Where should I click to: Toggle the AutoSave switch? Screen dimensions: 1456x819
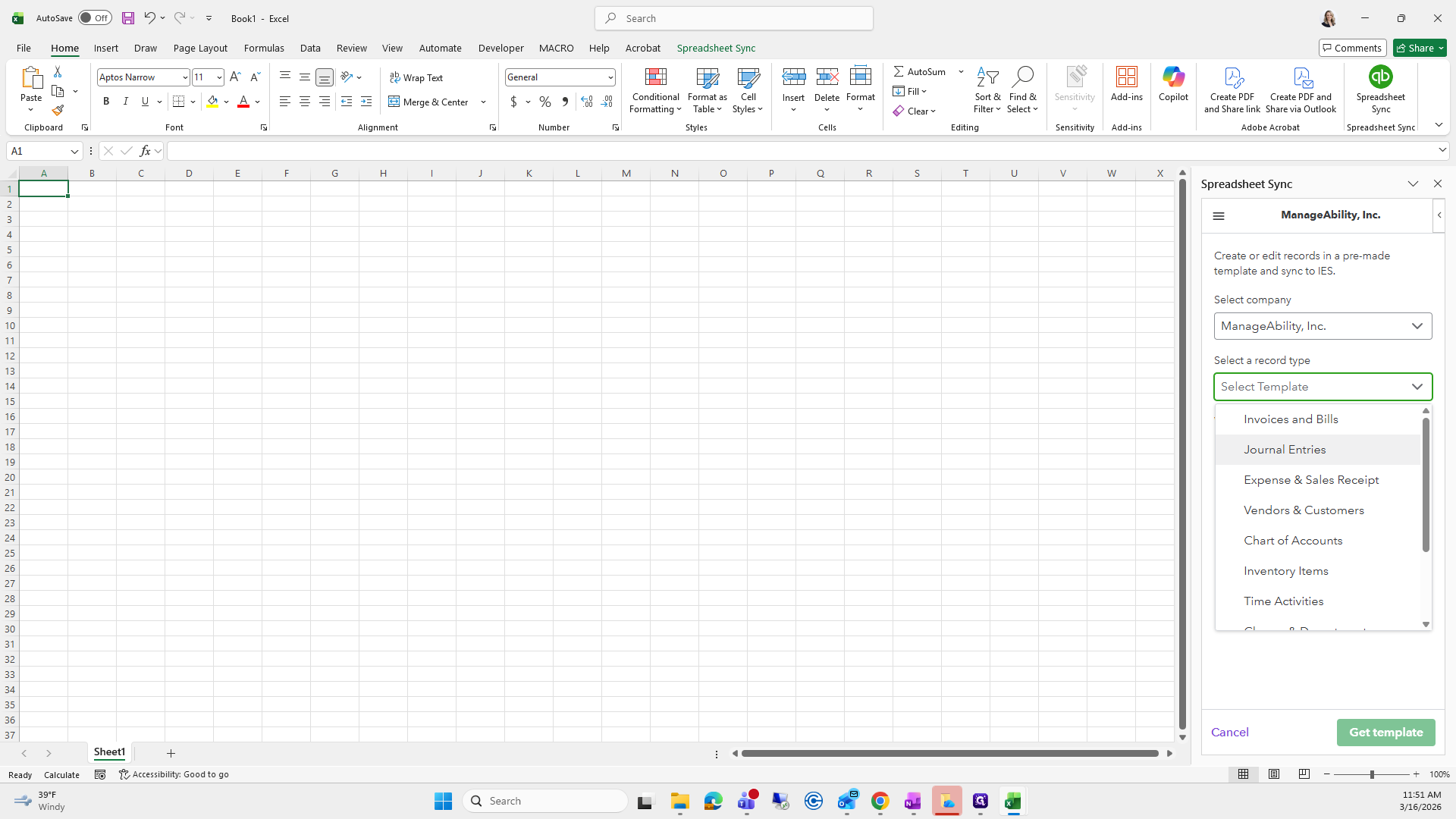95,18
